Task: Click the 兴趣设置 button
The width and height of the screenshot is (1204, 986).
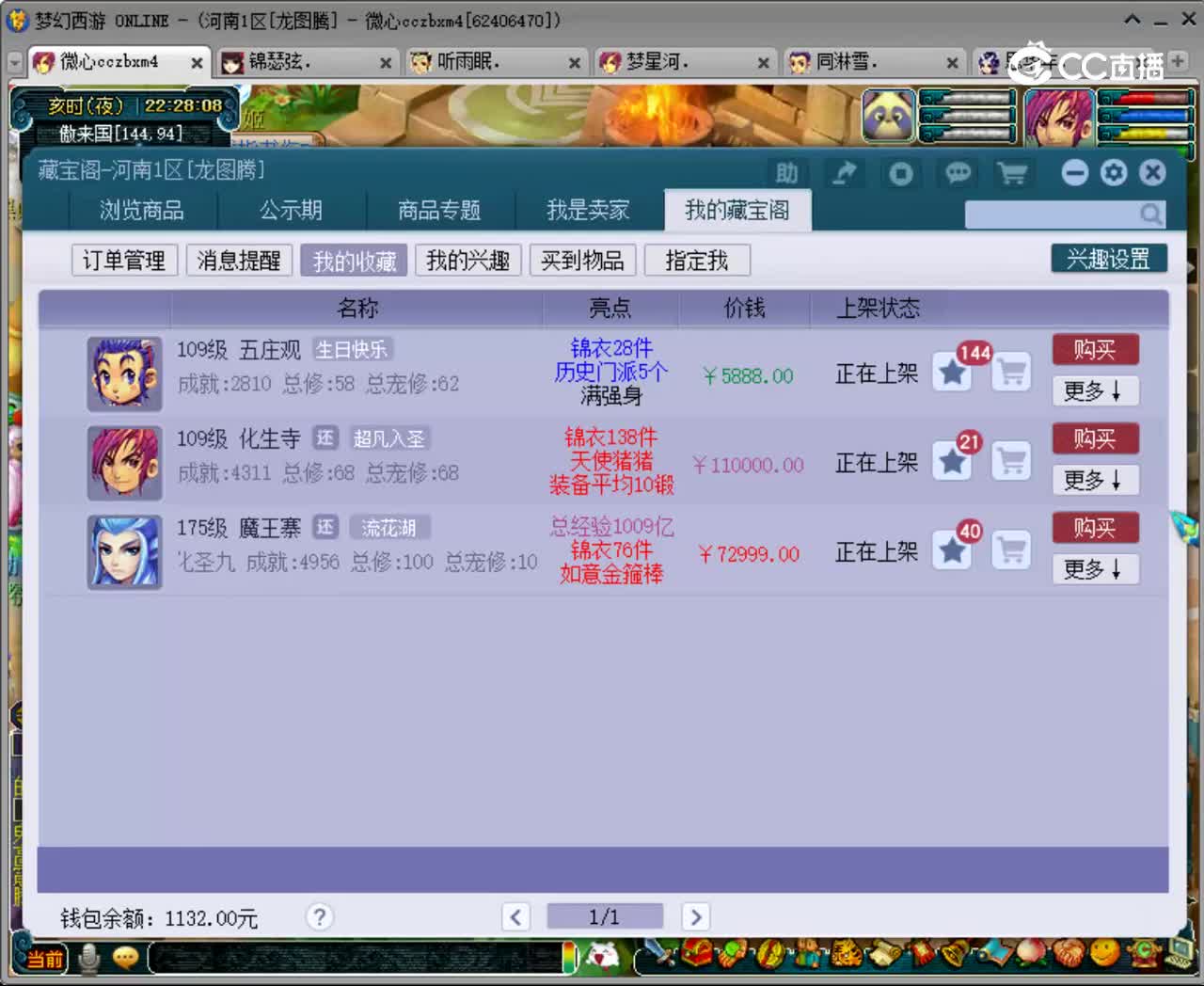Action: click(1109, 258)
